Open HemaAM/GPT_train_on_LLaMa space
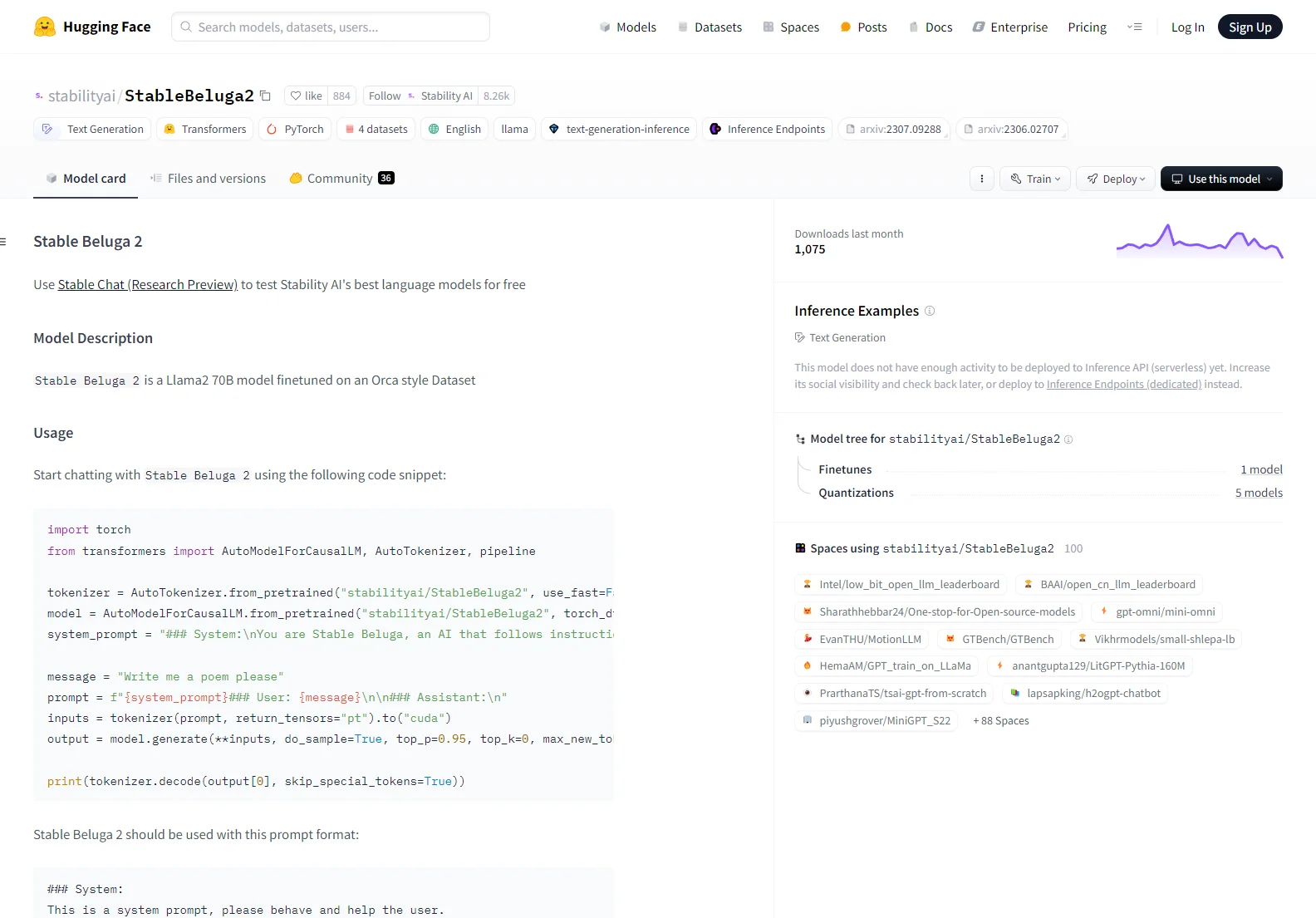 pos(886,665)
